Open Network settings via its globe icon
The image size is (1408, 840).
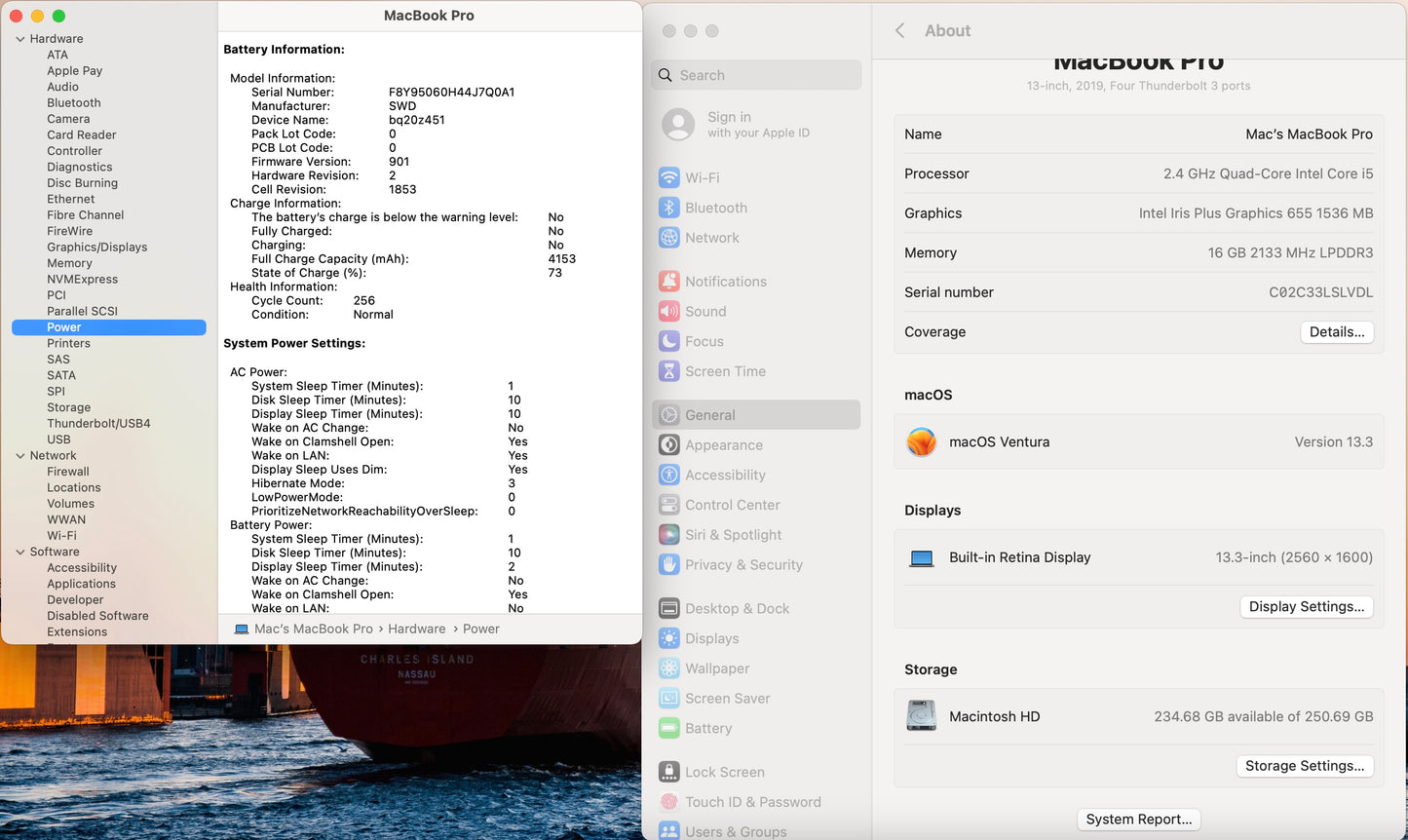(669, 238)
